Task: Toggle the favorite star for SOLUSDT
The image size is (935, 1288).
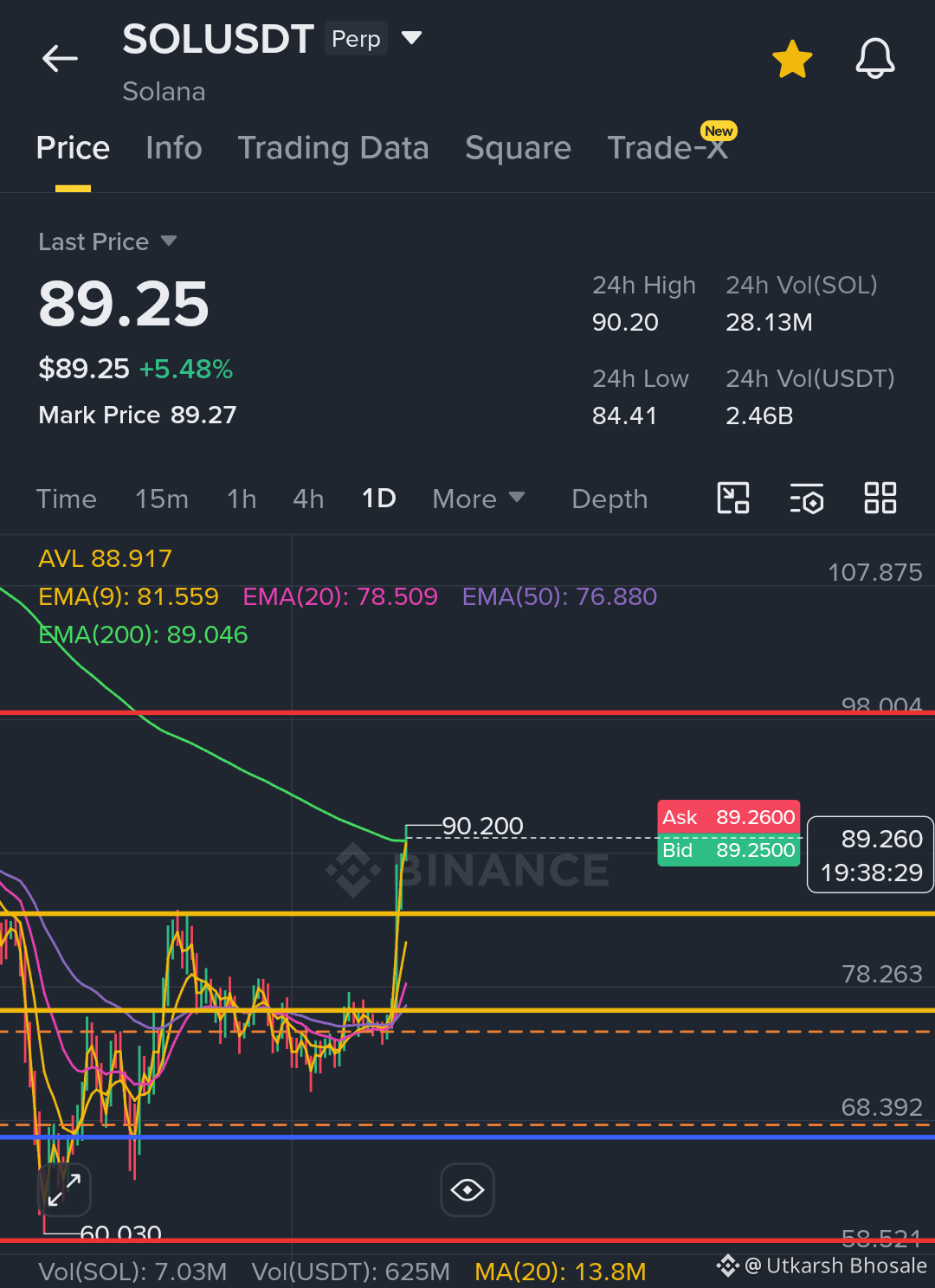Action: 792,59
